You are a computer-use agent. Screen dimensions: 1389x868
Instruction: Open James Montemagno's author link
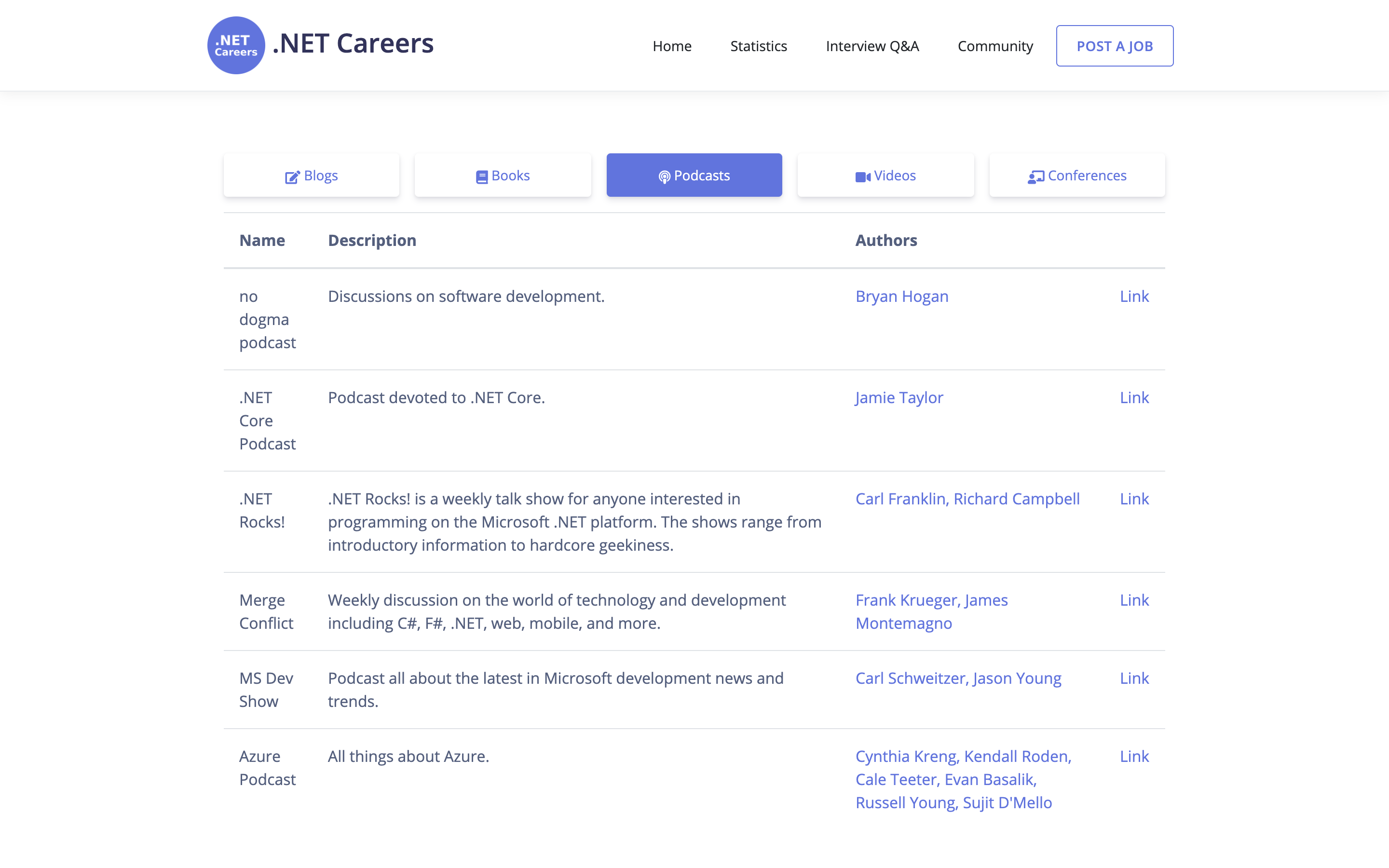click(x=903, y=623)
